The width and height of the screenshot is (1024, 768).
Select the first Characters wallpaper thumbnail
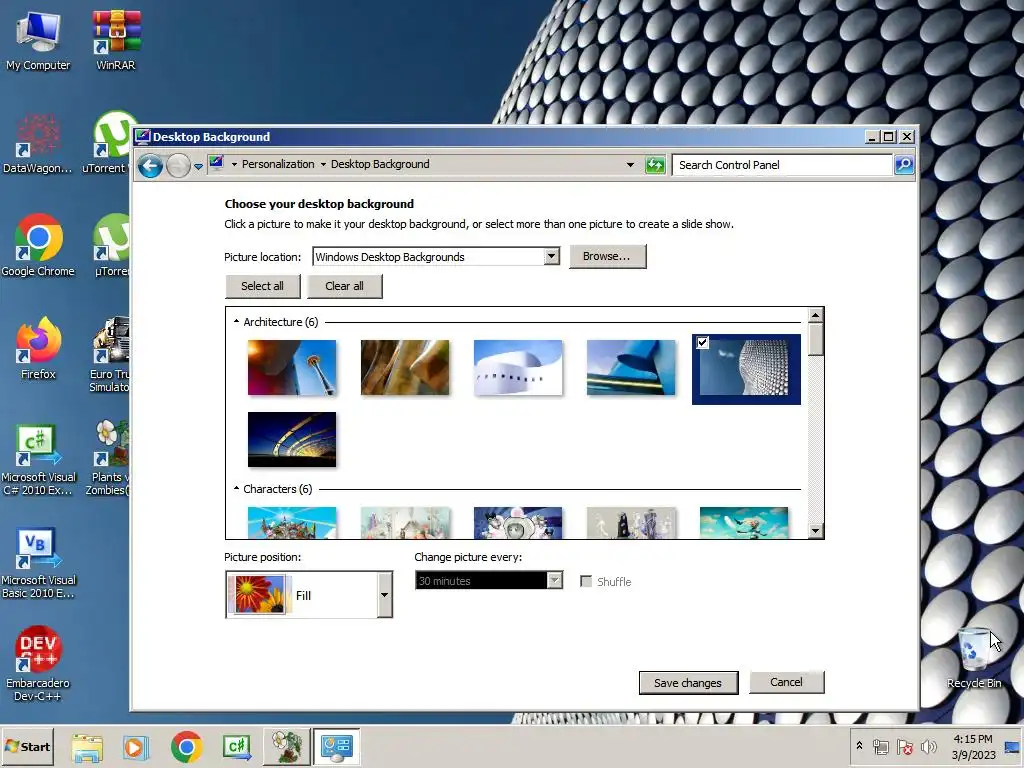tap(292, 522)
